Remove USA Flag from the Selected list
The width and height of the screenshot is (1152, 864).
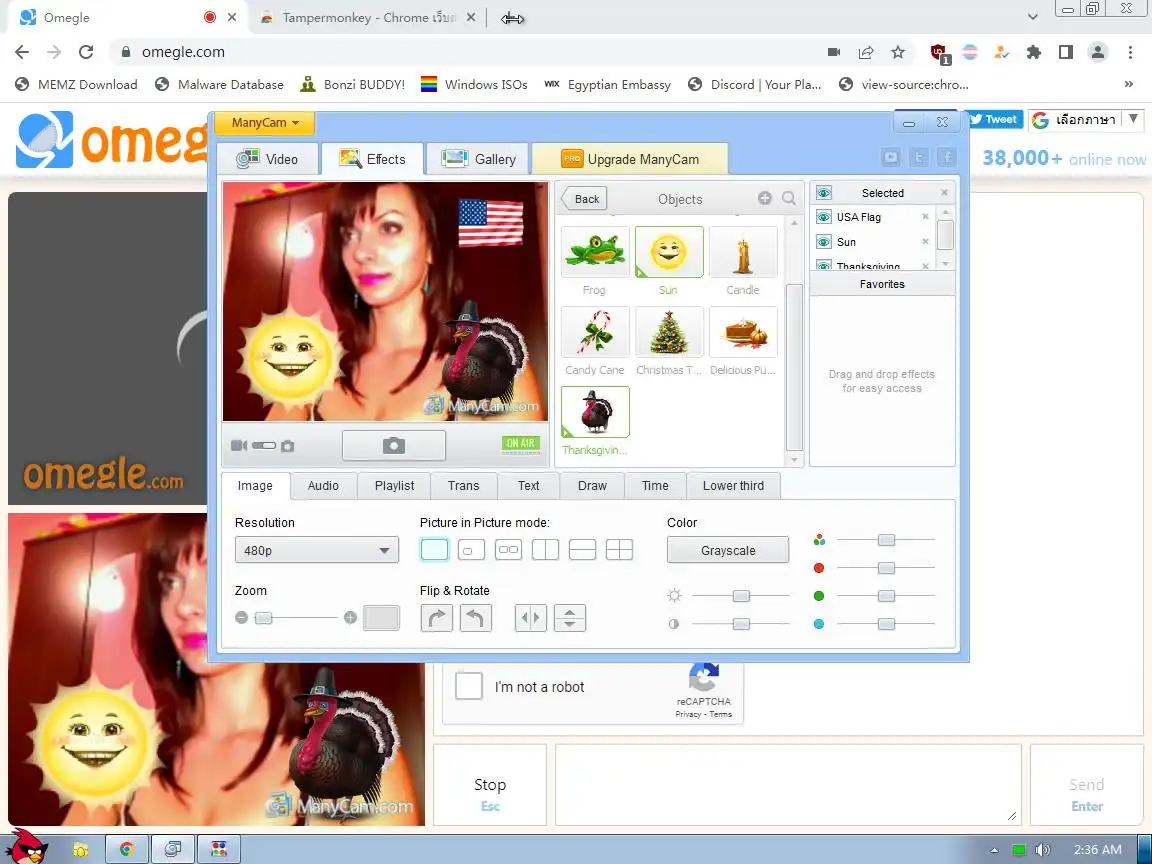925,216
